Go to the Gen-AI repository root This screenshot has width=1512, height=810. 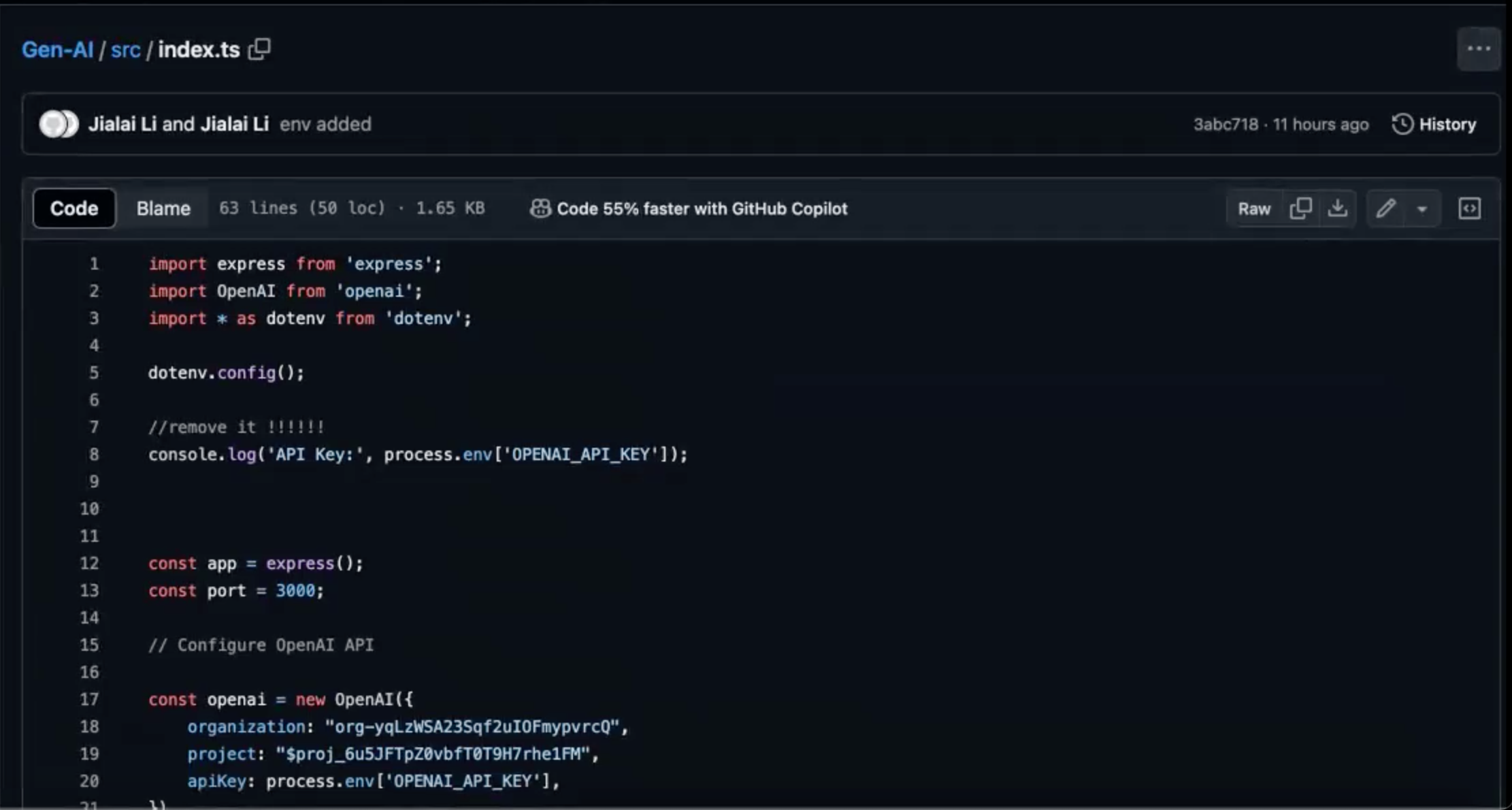57,50
